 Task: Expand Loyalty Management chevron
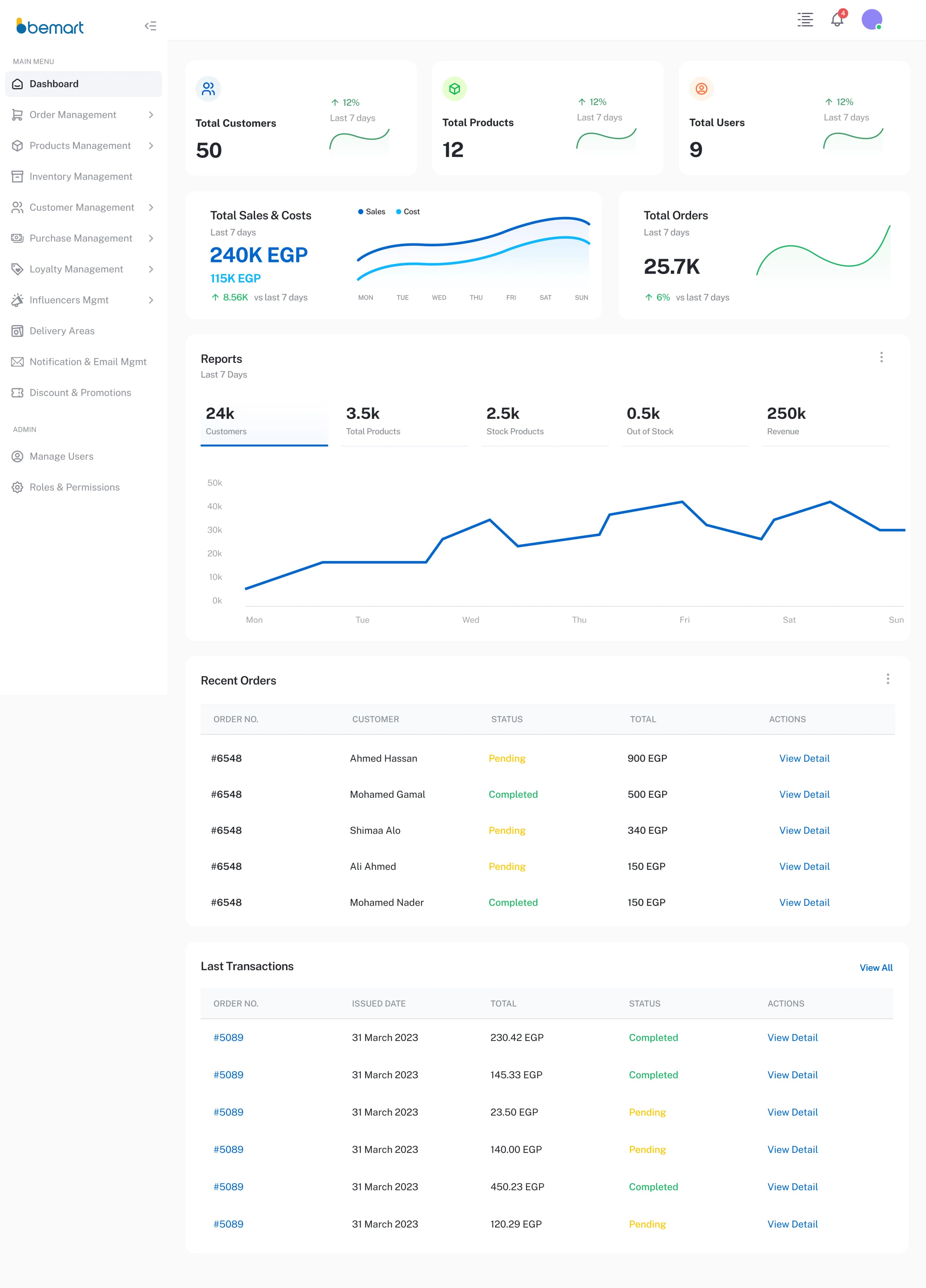coord(151,269)
